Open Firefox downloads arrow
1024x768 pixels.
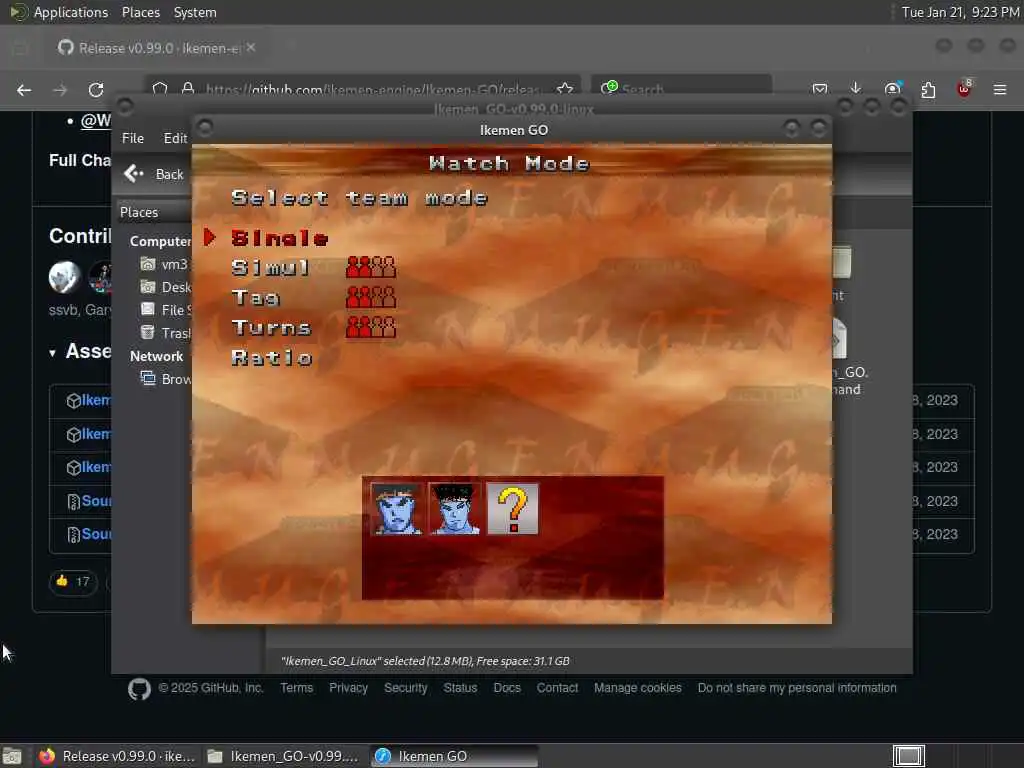856,88
